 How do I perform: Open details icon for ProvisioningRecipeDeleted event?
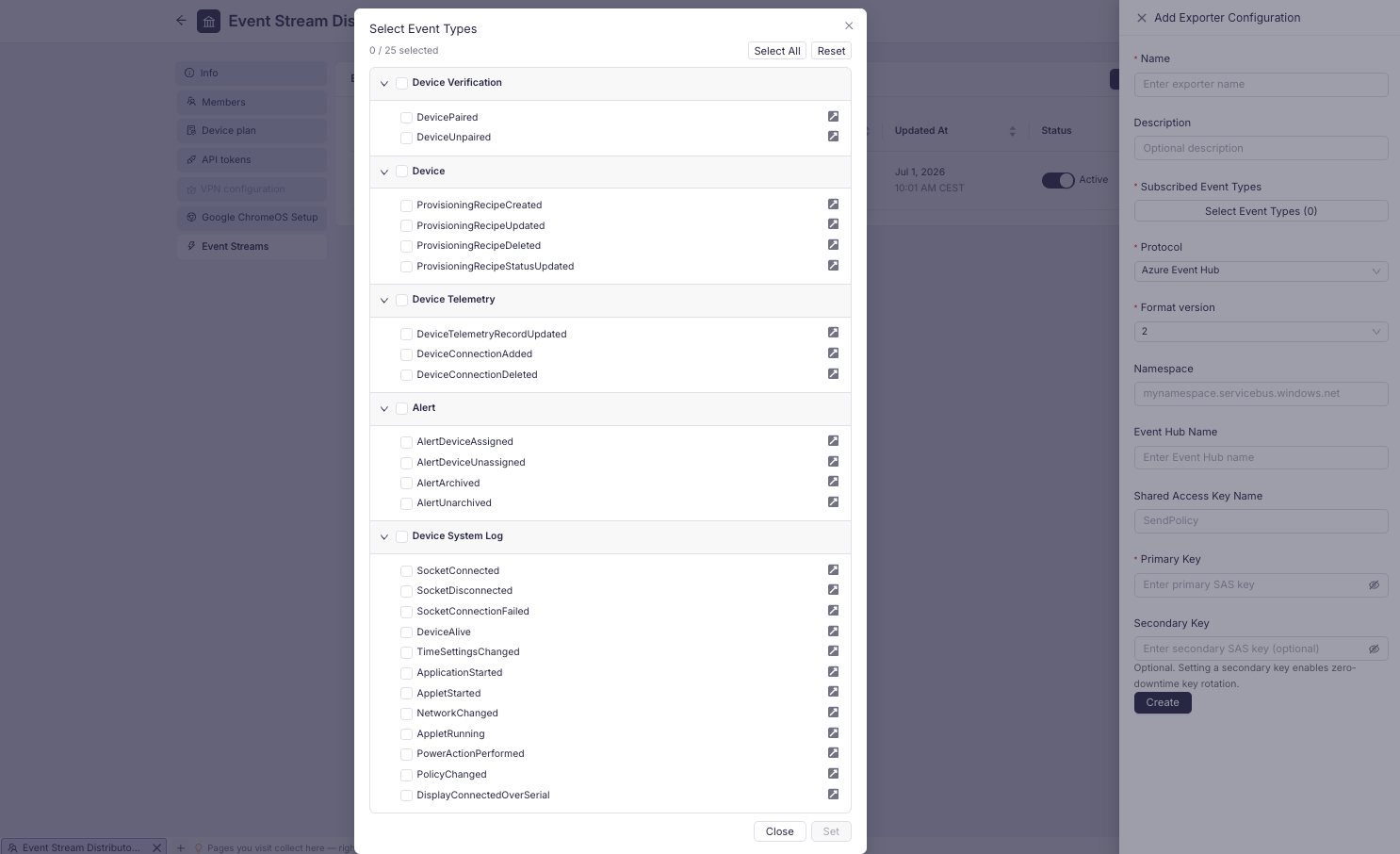833,245
